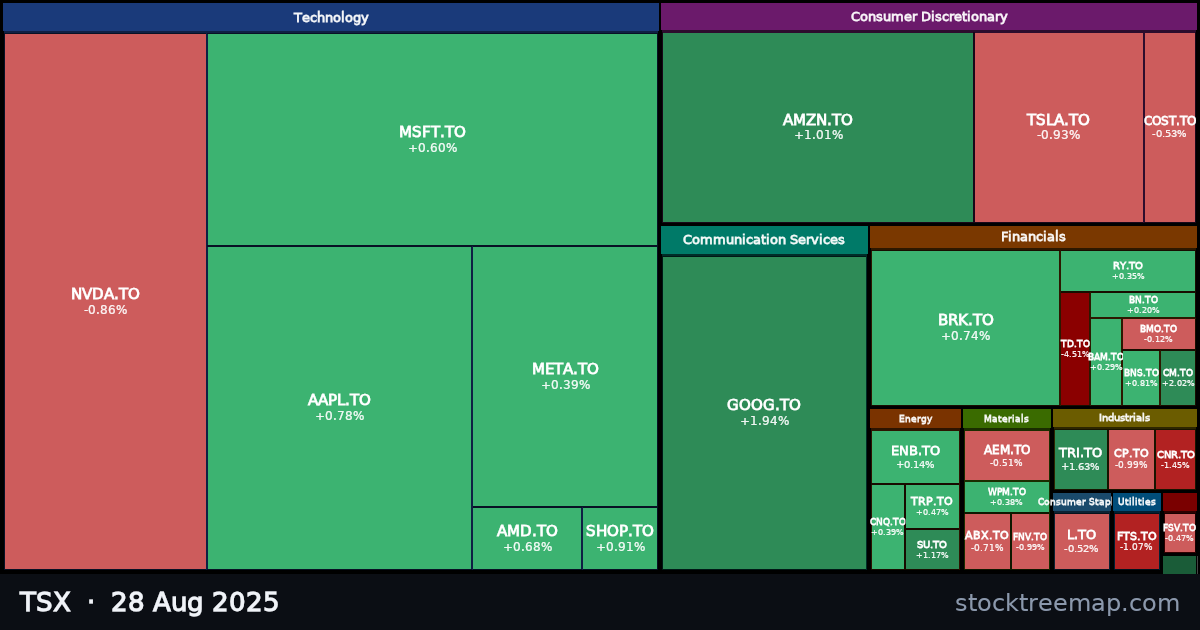The height and width of the screenshot is (630, 1200).
Task: Open the FSV.TO -0.47% tile
Action: pyautogui.click(x=1180, y=533)
